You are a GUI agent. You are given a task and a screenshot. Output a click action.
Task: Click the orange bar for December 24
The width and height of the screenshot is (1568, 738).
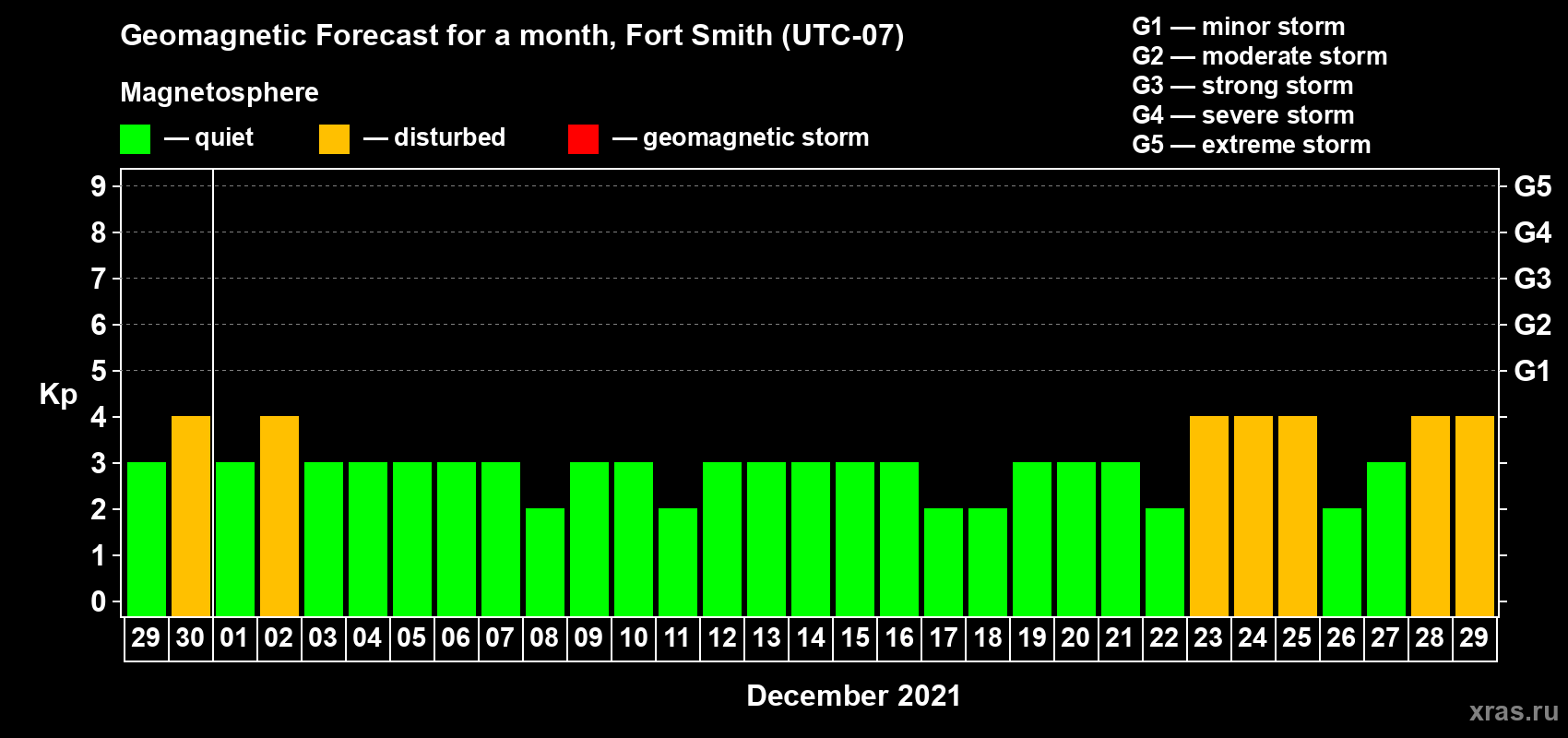pyautogui.click(x=1253, y=517)
